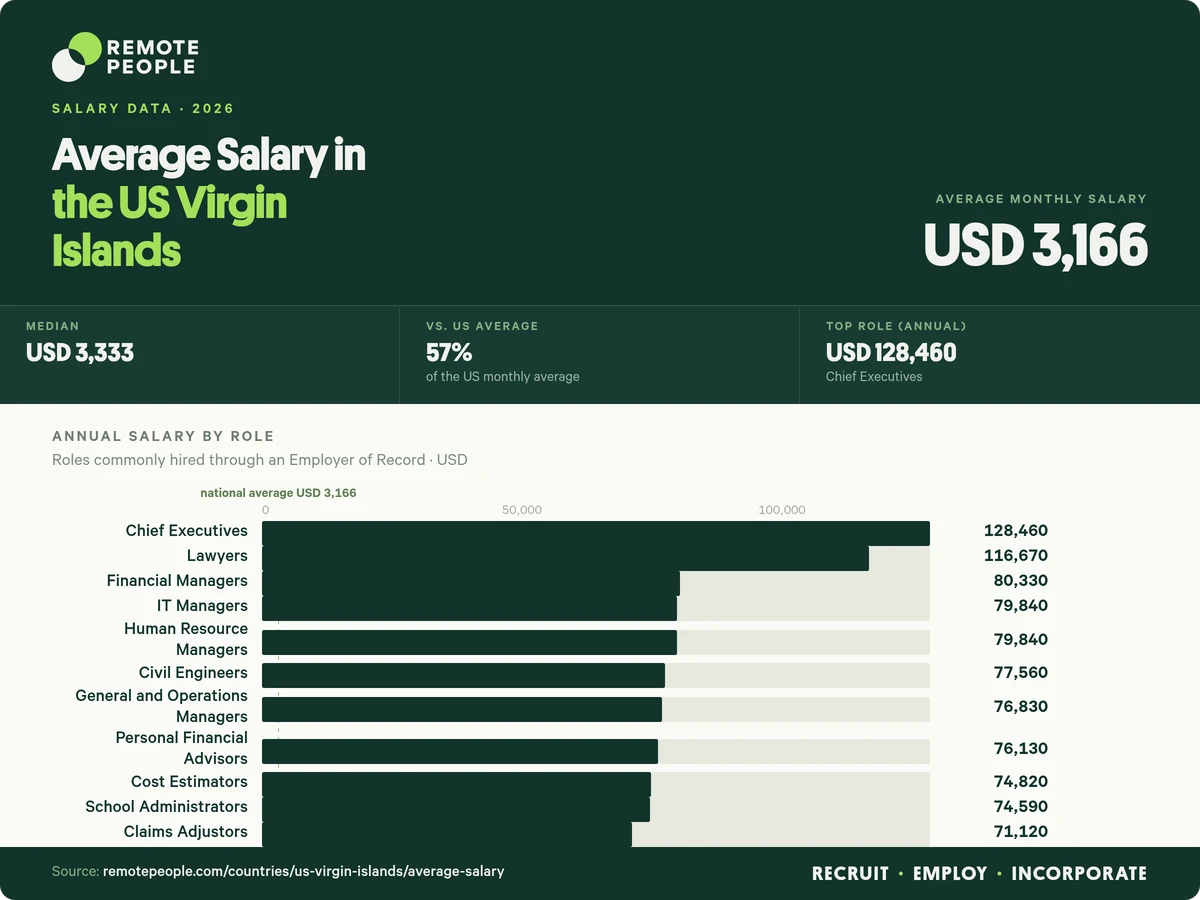This screenshot has height=900, width=1200.
Task: Click the 'School Administrators' row label
Action: (x=166, y=807)
